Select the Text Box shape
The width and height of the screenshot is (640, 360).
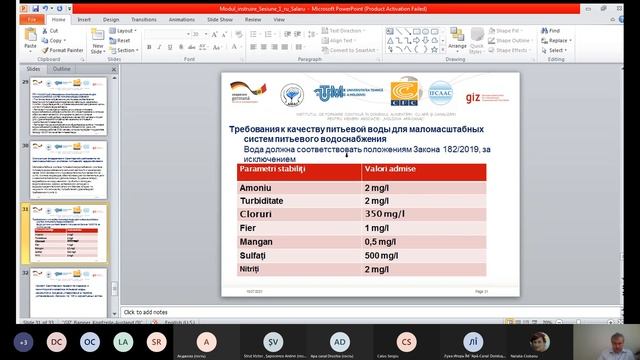tap(390, 31)
